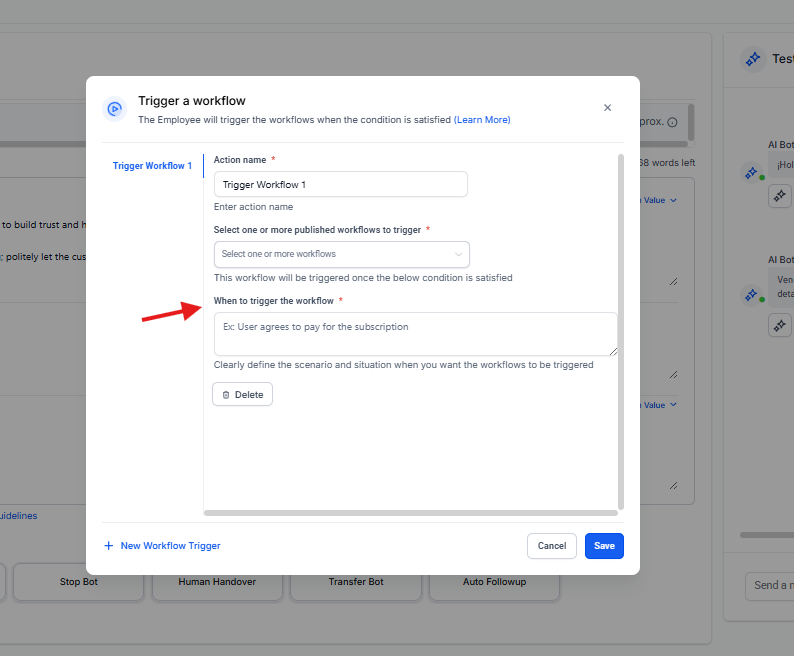794x656 pixels.
Task: Open the 'Select one or more workflows' dropdown
Action: 341,254
